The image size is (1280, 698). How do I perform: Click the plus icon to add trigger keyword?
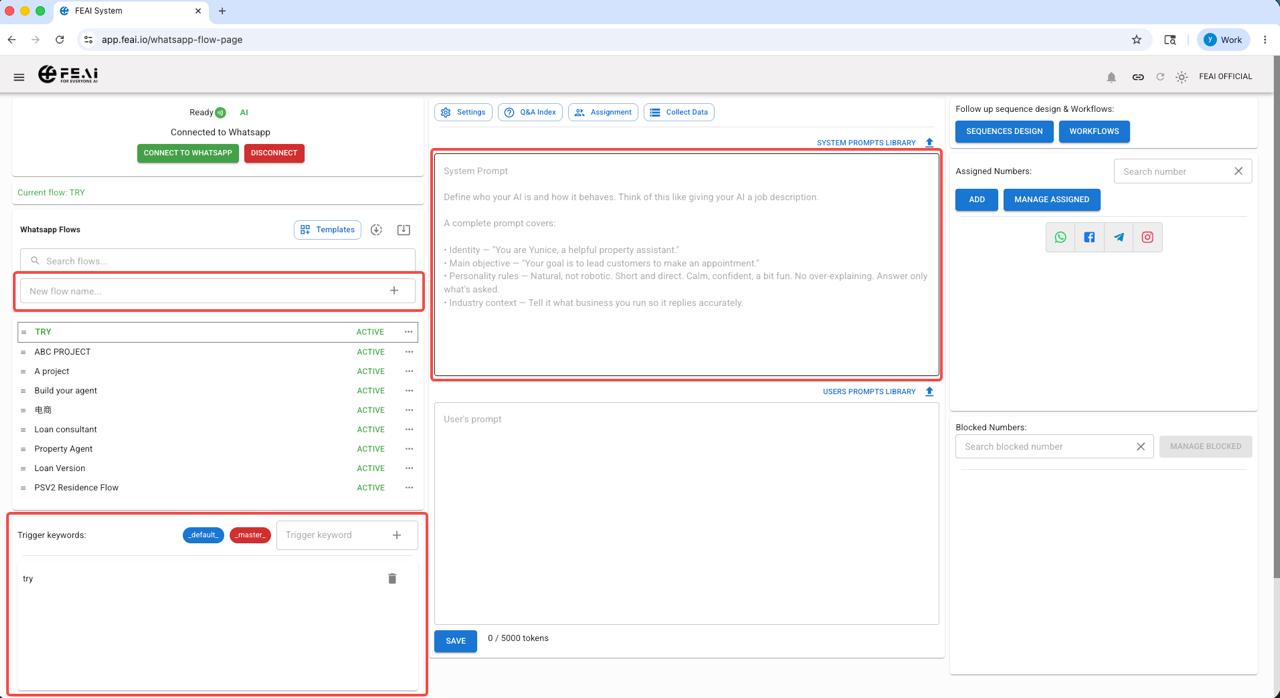click(397, 535)
